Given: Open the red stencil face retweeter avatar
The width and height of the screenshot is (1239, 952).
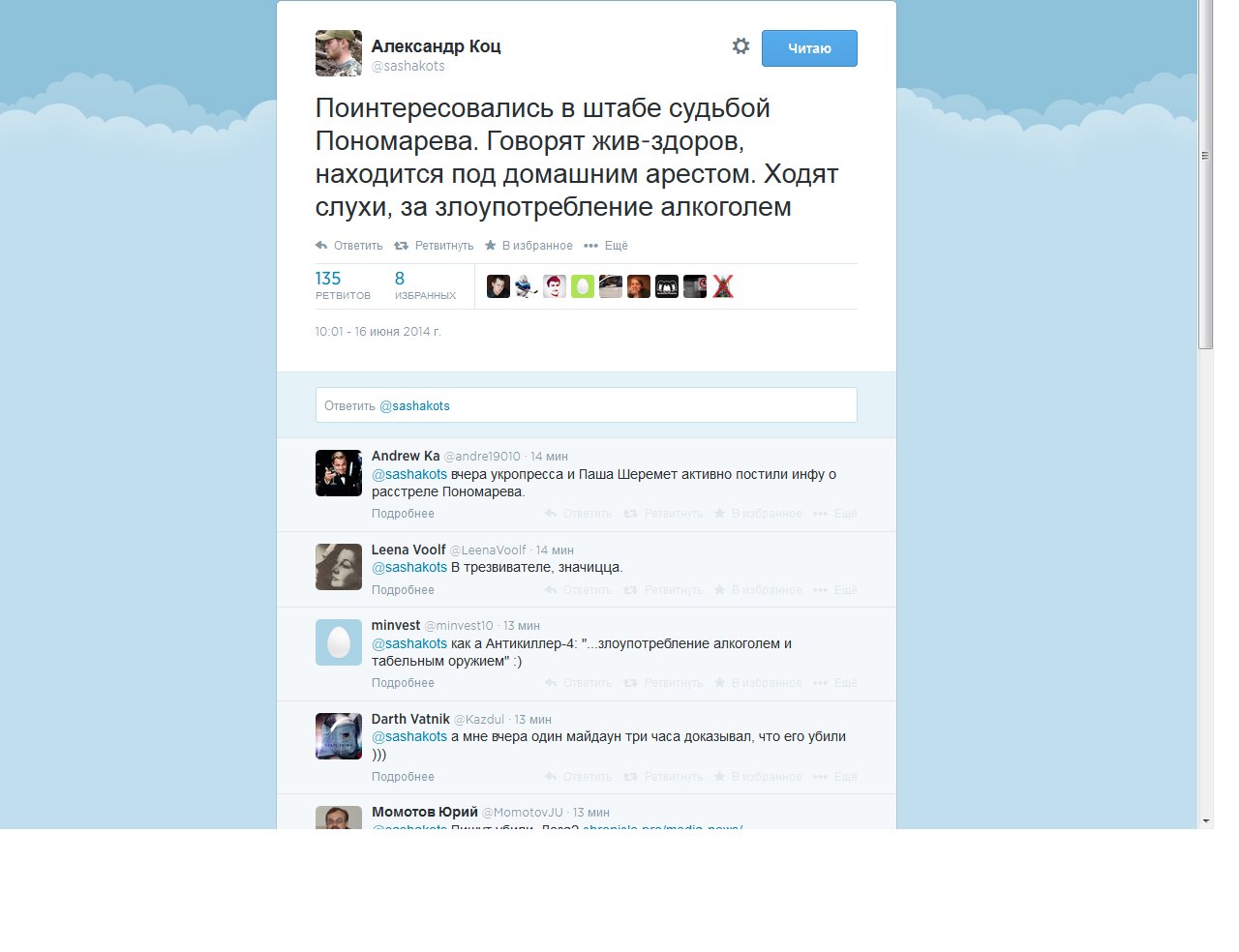Looking at the screenshot, I should (x=555, y=286).
